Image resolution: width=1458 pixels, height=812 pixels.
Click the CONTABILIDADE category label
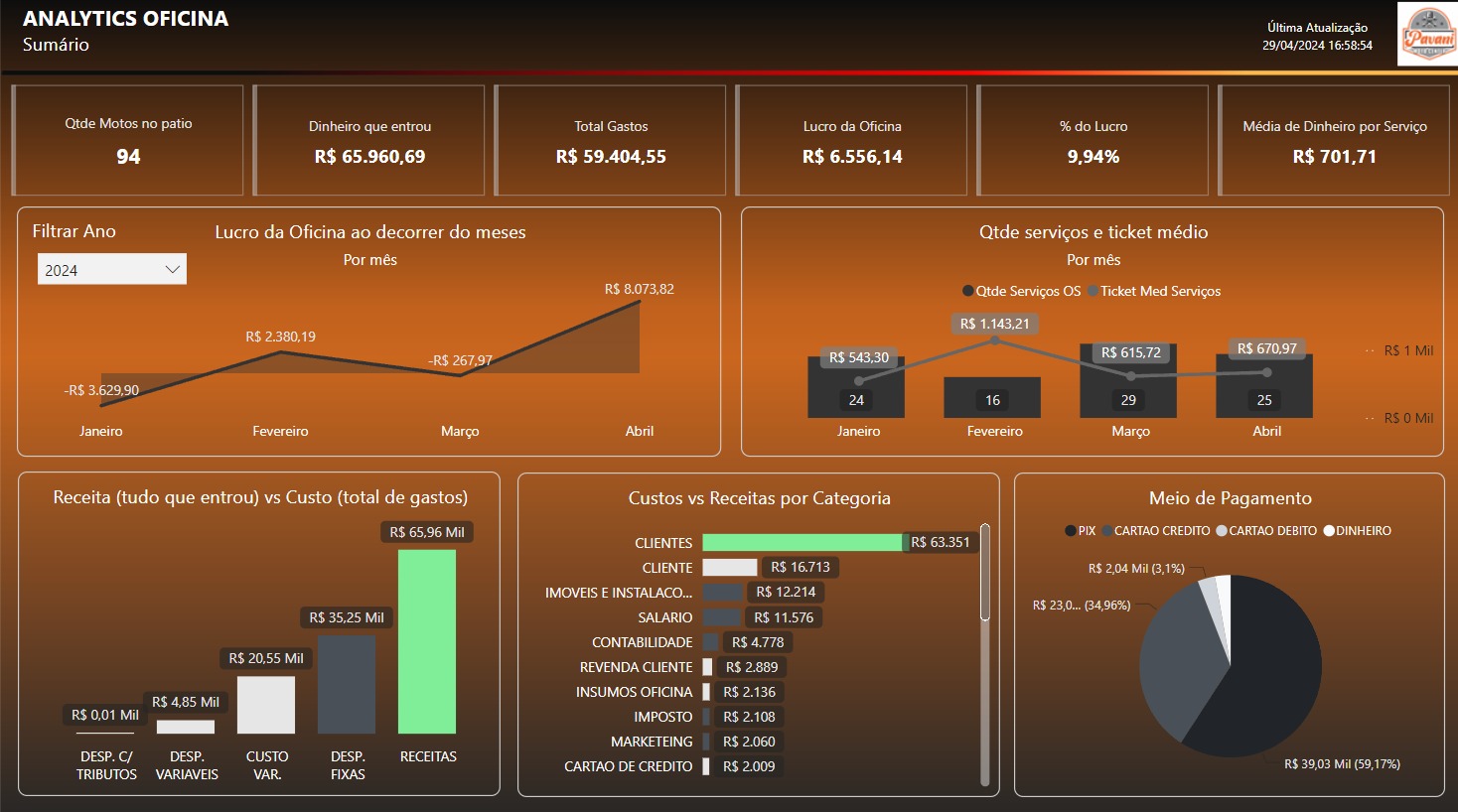click(x=643, y=642)
